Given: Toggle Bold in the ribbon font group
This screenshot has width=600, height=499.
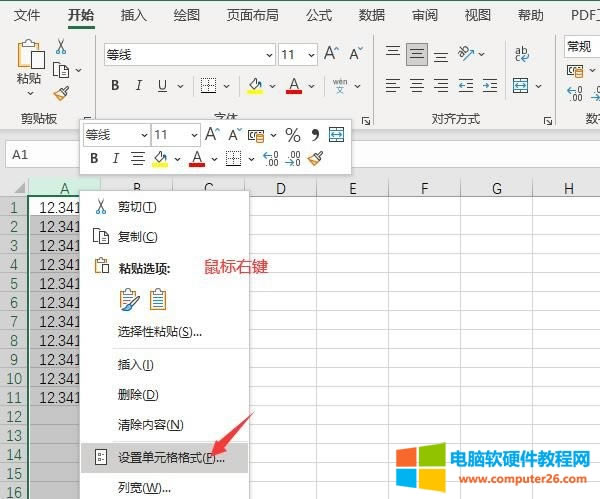Looking at the screenshot, I should (x=115, y=86).
